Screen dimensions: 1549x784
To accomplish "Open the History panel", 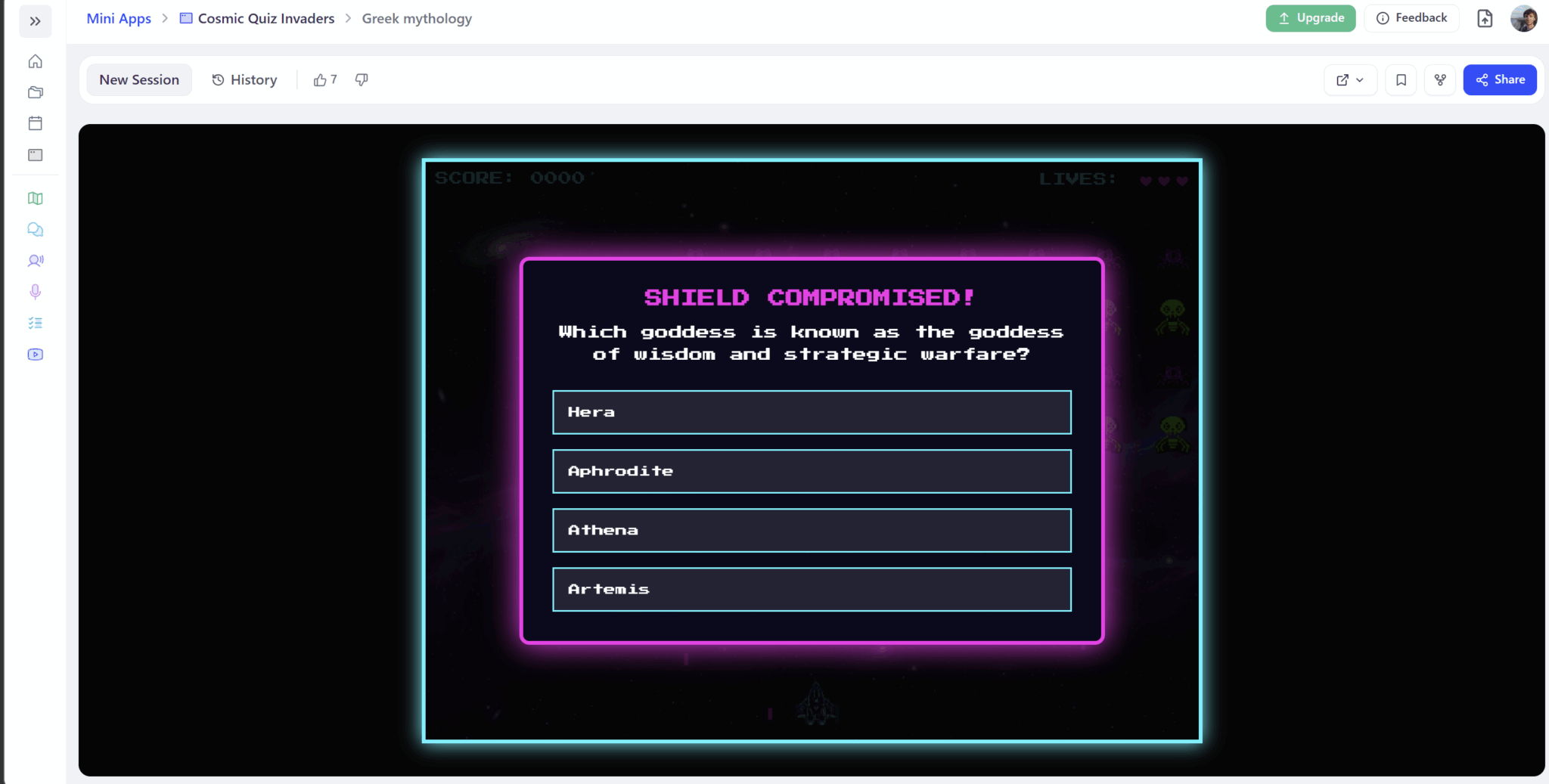I will coord(244,79).
